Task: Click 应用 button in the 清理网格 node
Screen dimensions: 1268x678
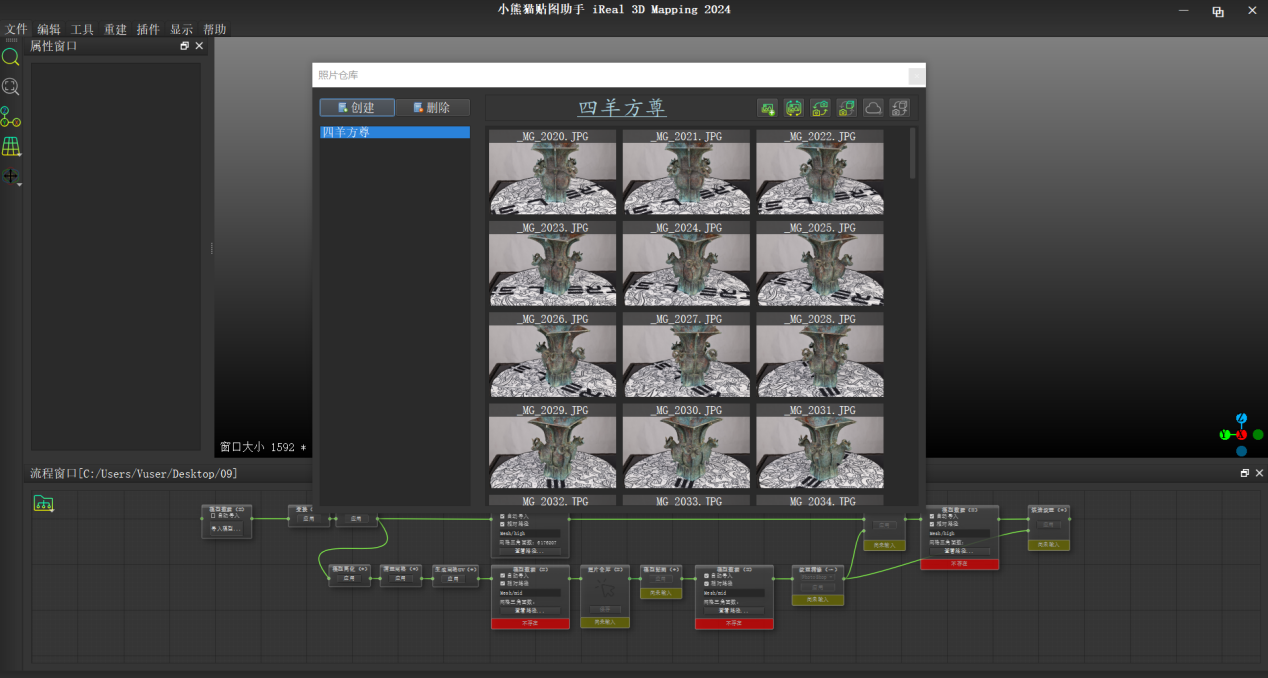Action: 401,578
